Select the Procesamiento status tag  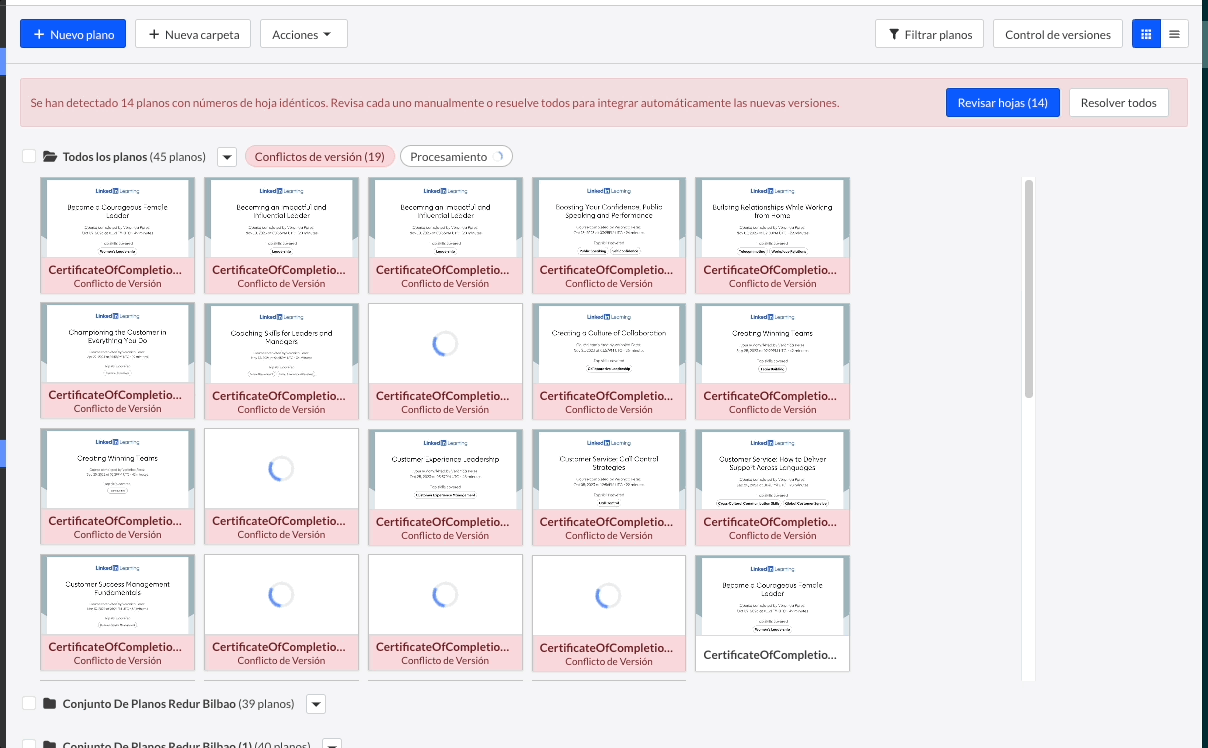click(456, 157)
